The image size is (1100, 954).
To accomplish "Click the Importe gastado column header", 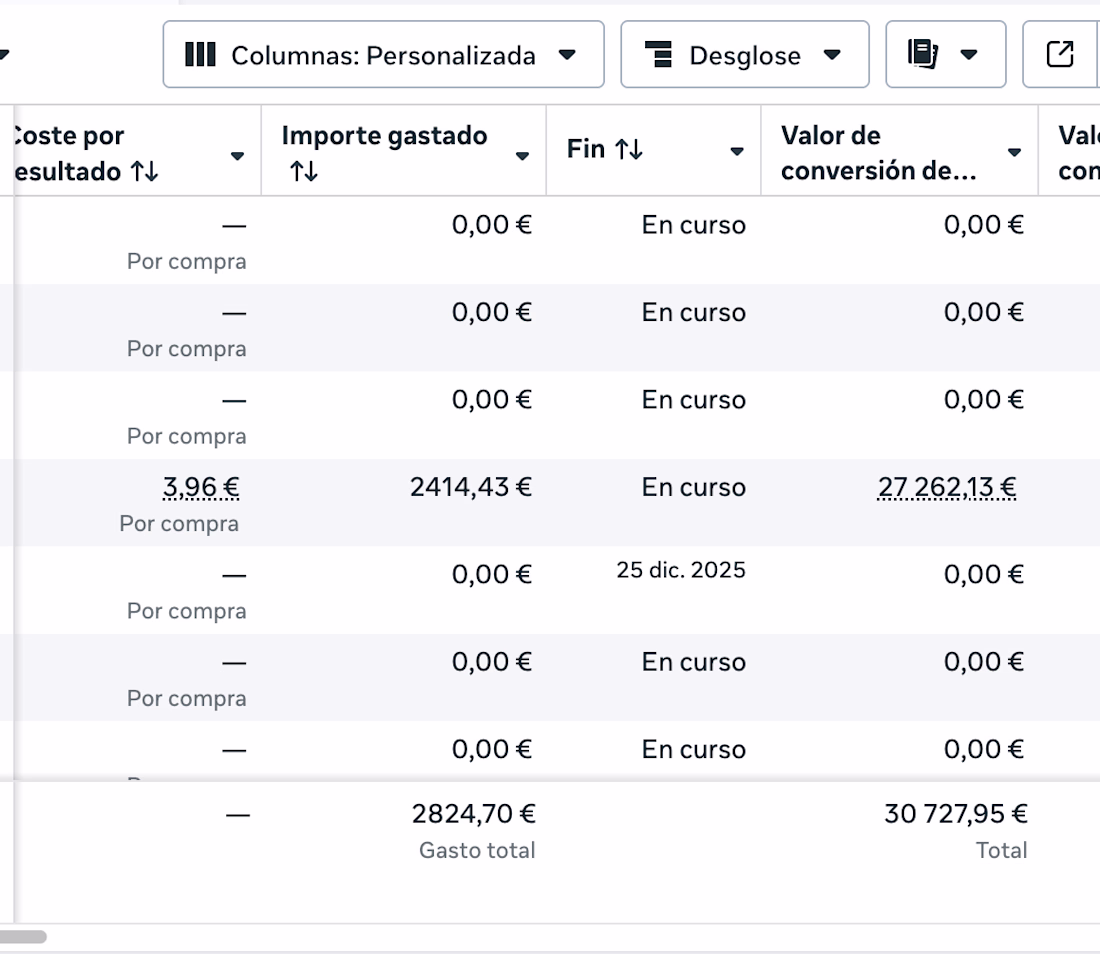I will point(384,136).
